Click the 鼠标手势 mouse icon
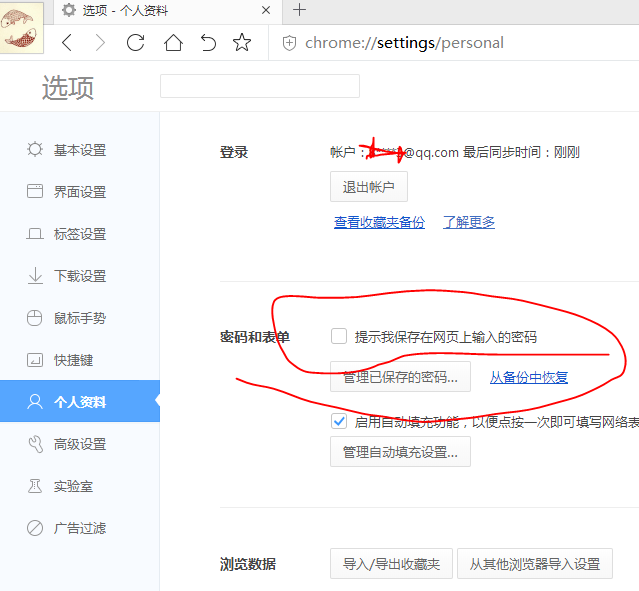The height and width of the screenshot is (591, 639). click(35, 318)
